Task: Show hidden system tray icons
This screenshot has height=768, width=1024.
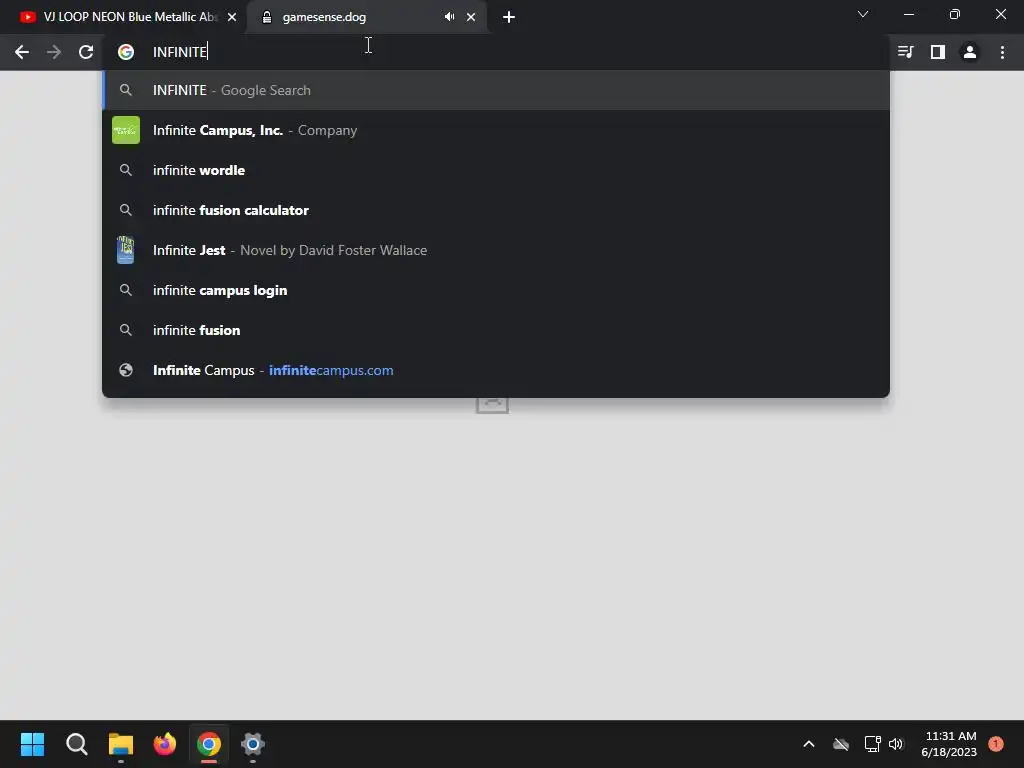Action: [808, 744]
